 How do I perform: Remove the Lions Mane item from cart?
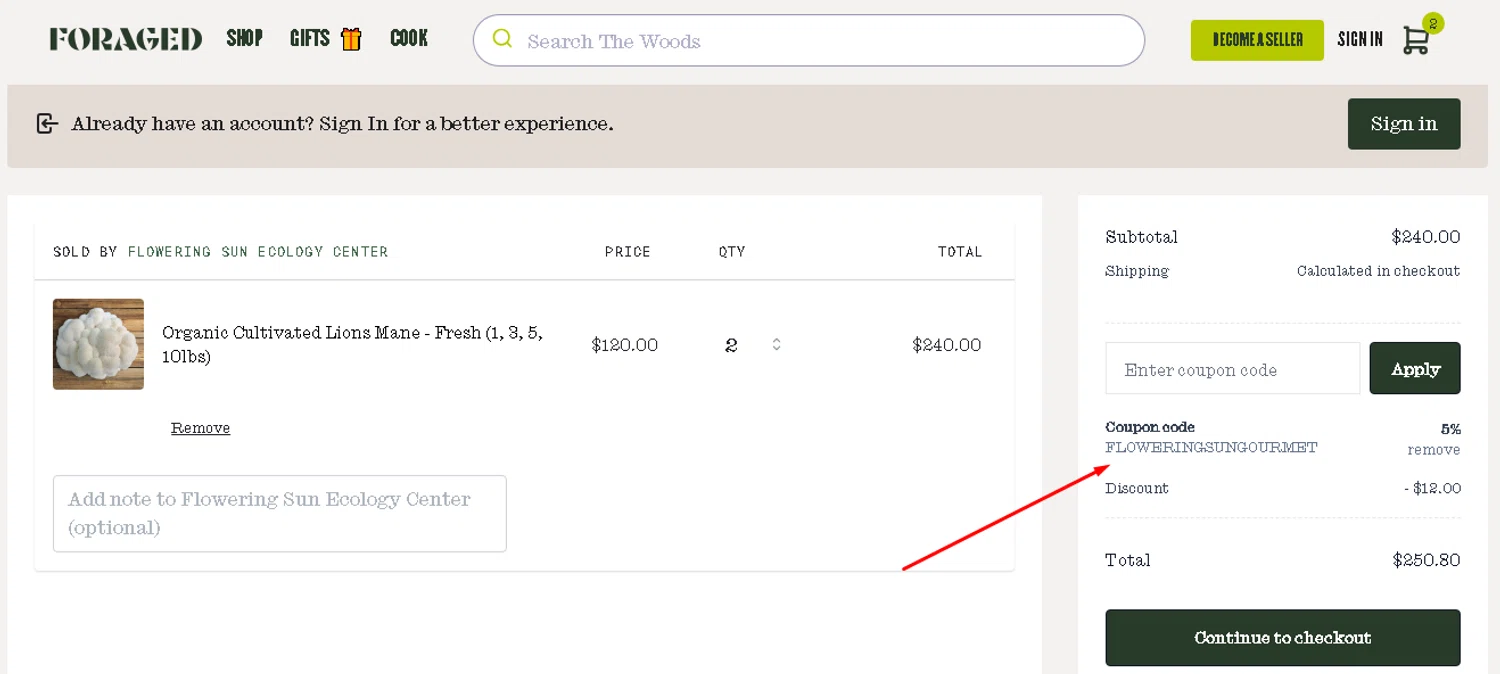point(200,428)
